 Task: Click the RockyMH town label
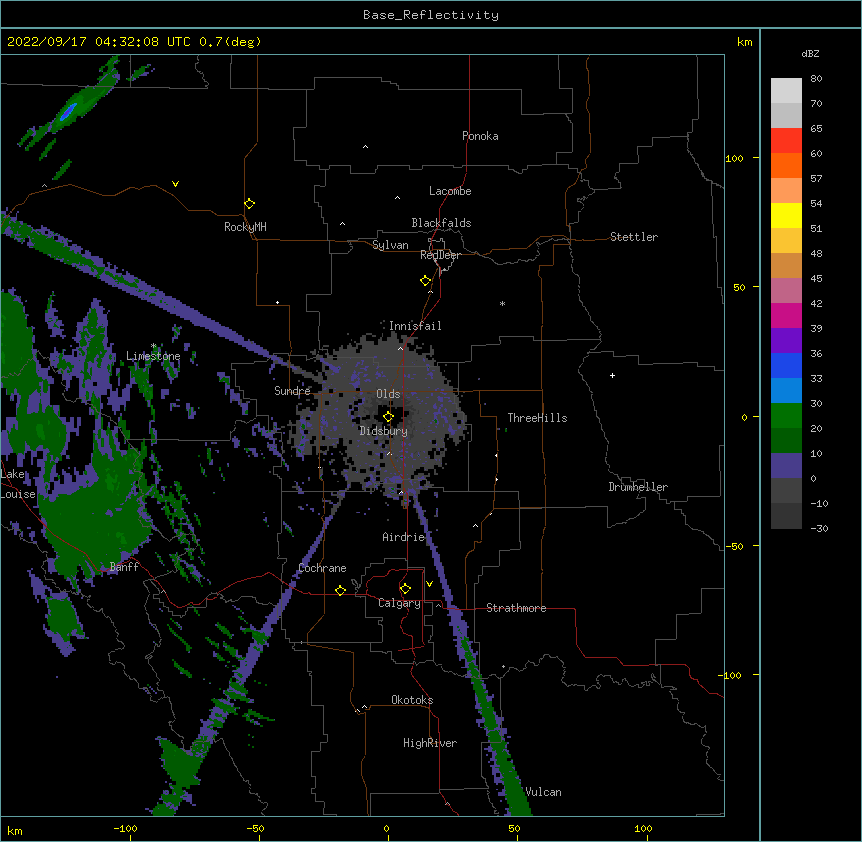click(x=245, y=227)
